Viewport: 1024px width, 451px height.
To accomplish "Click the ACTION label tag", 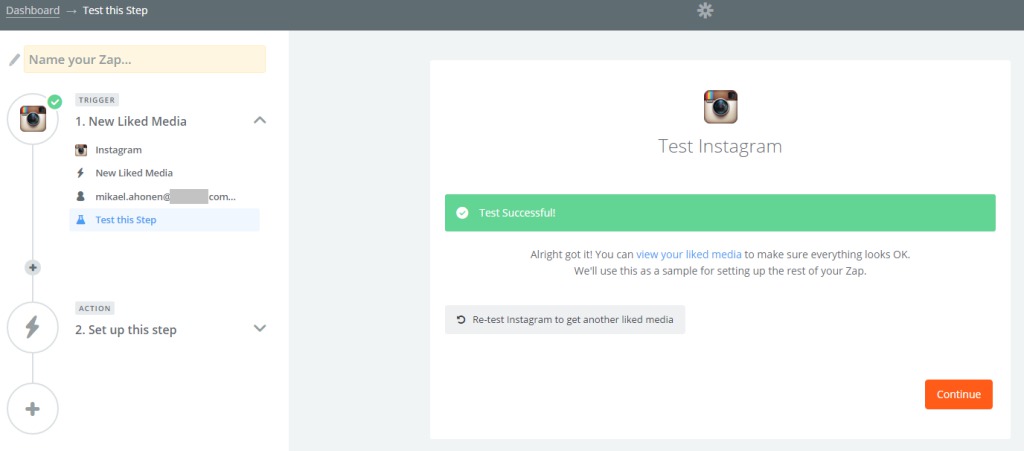I will tap(95, 308).
